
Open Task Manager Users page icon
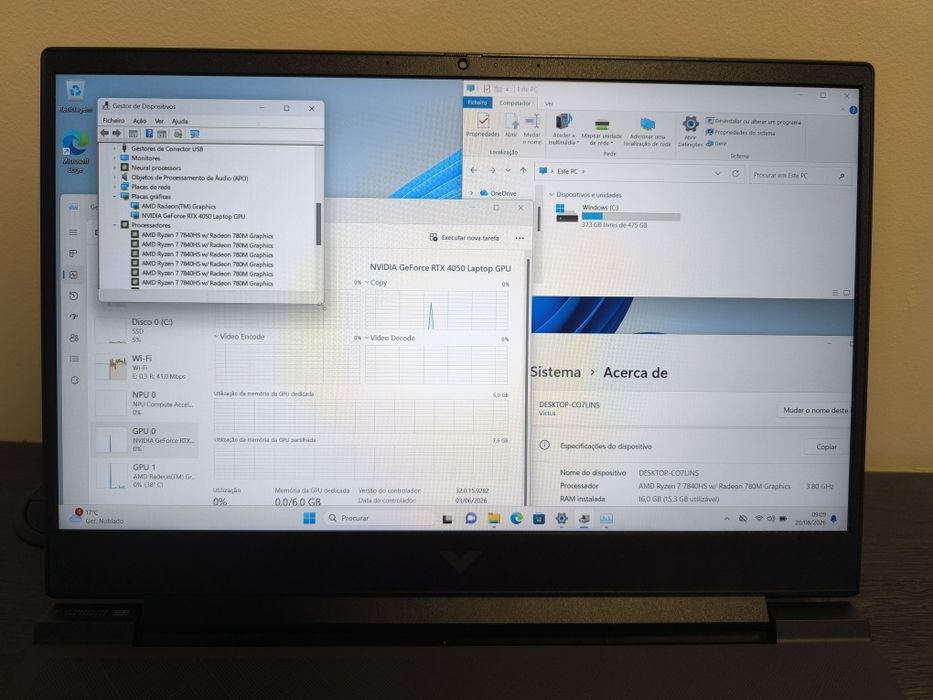(73, 338)
